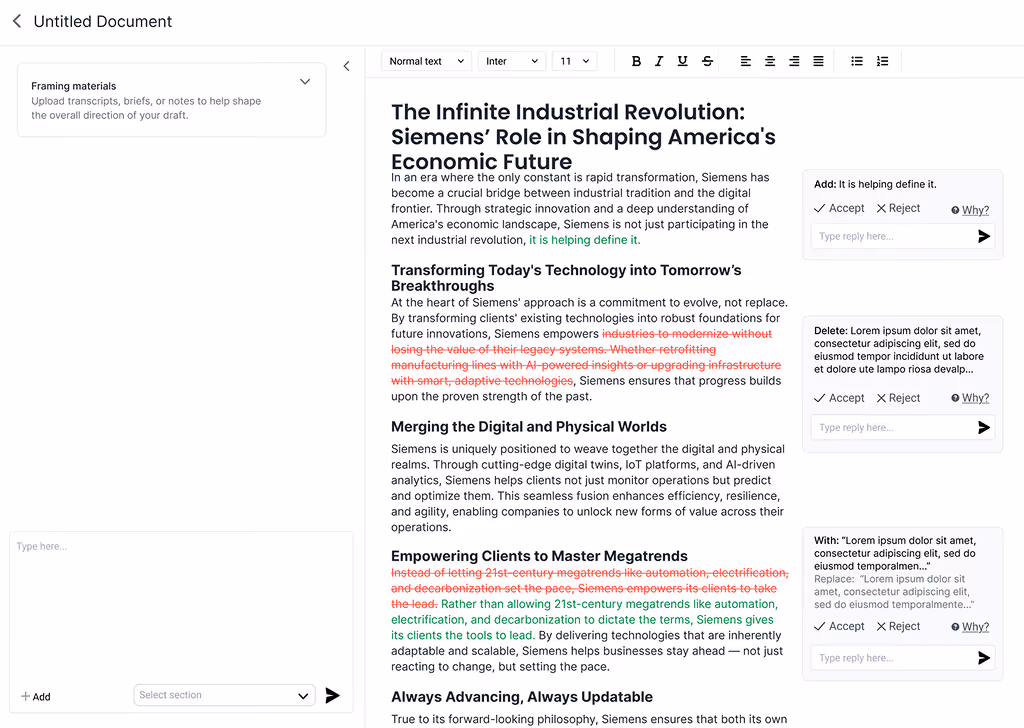Accept the Delete suggestion
The height and width of the screenshot is (728, 1024).
[x=839, y=398]
